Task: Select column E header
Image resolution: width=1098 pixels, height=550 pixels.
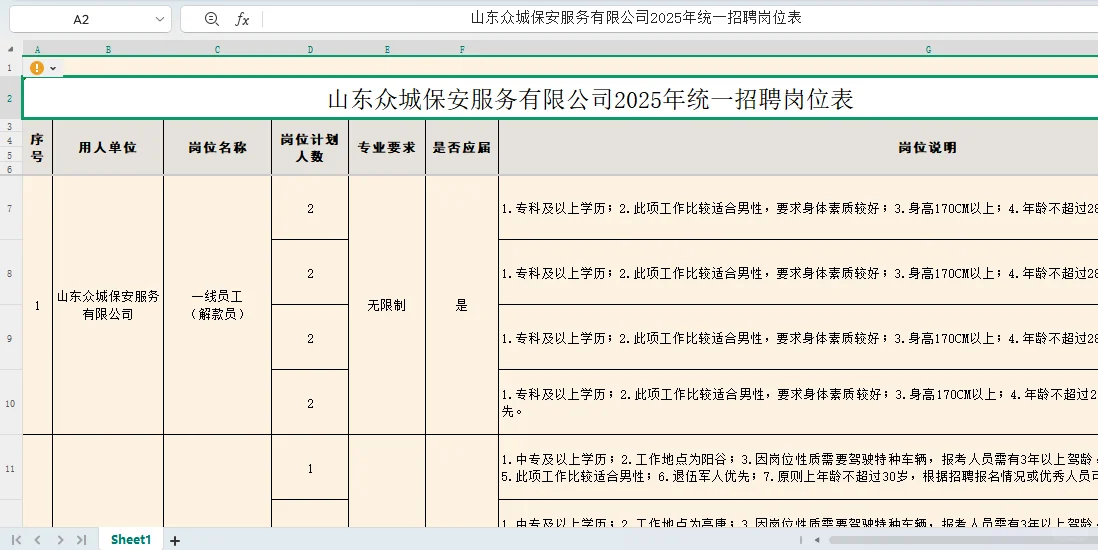Action: [387, 49]
